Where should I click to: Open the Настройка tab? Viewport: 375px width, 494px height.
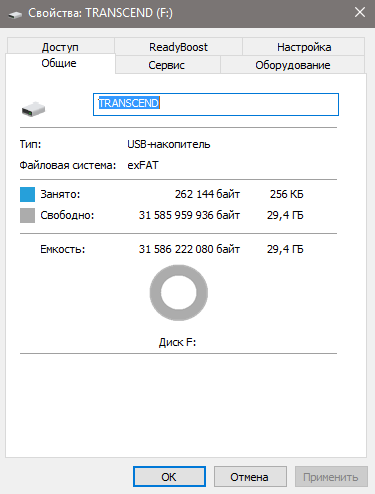(x=304, y=46)
